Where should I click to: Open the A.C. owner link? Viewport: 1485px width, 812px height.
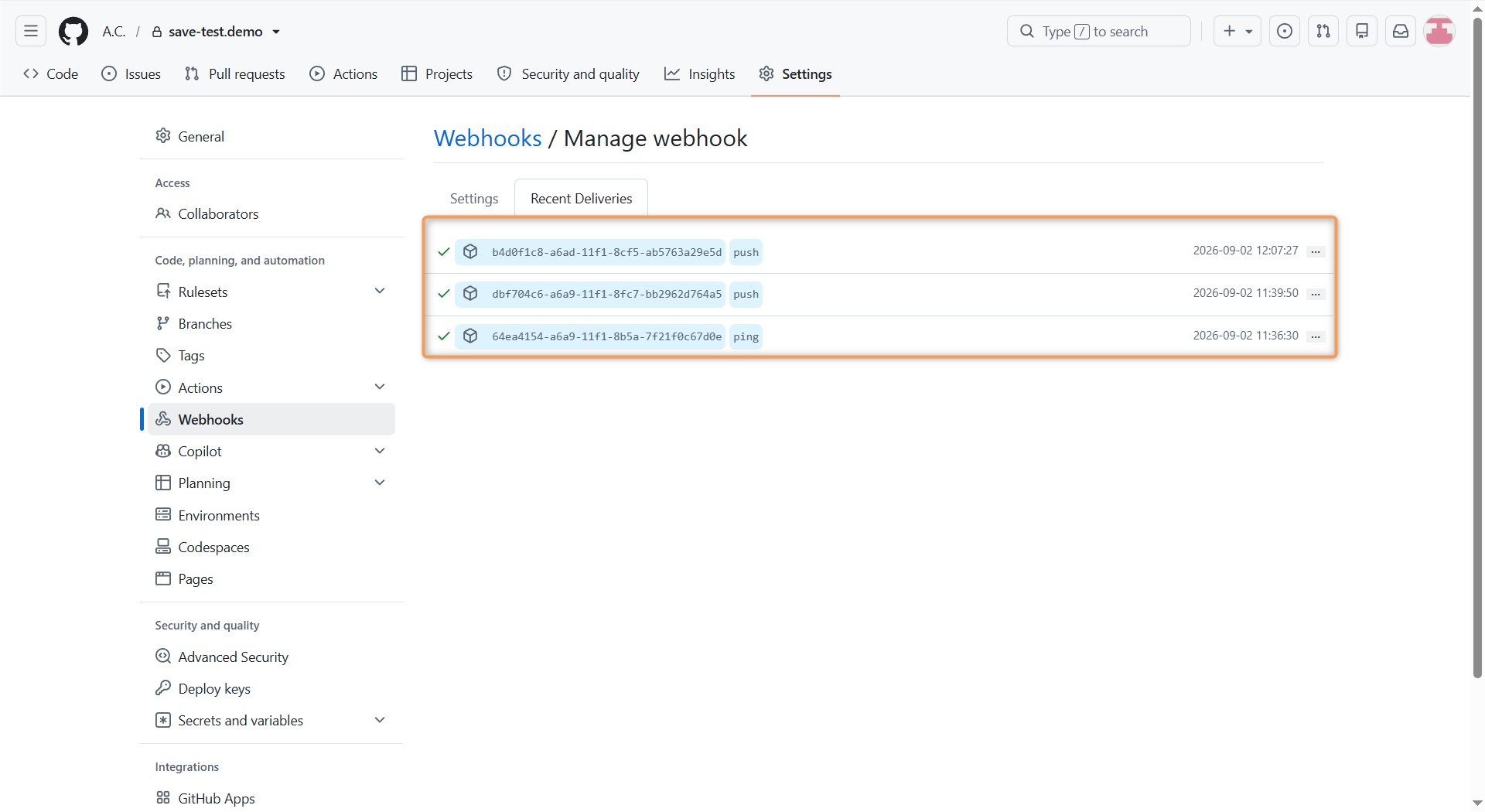[114, 32]
